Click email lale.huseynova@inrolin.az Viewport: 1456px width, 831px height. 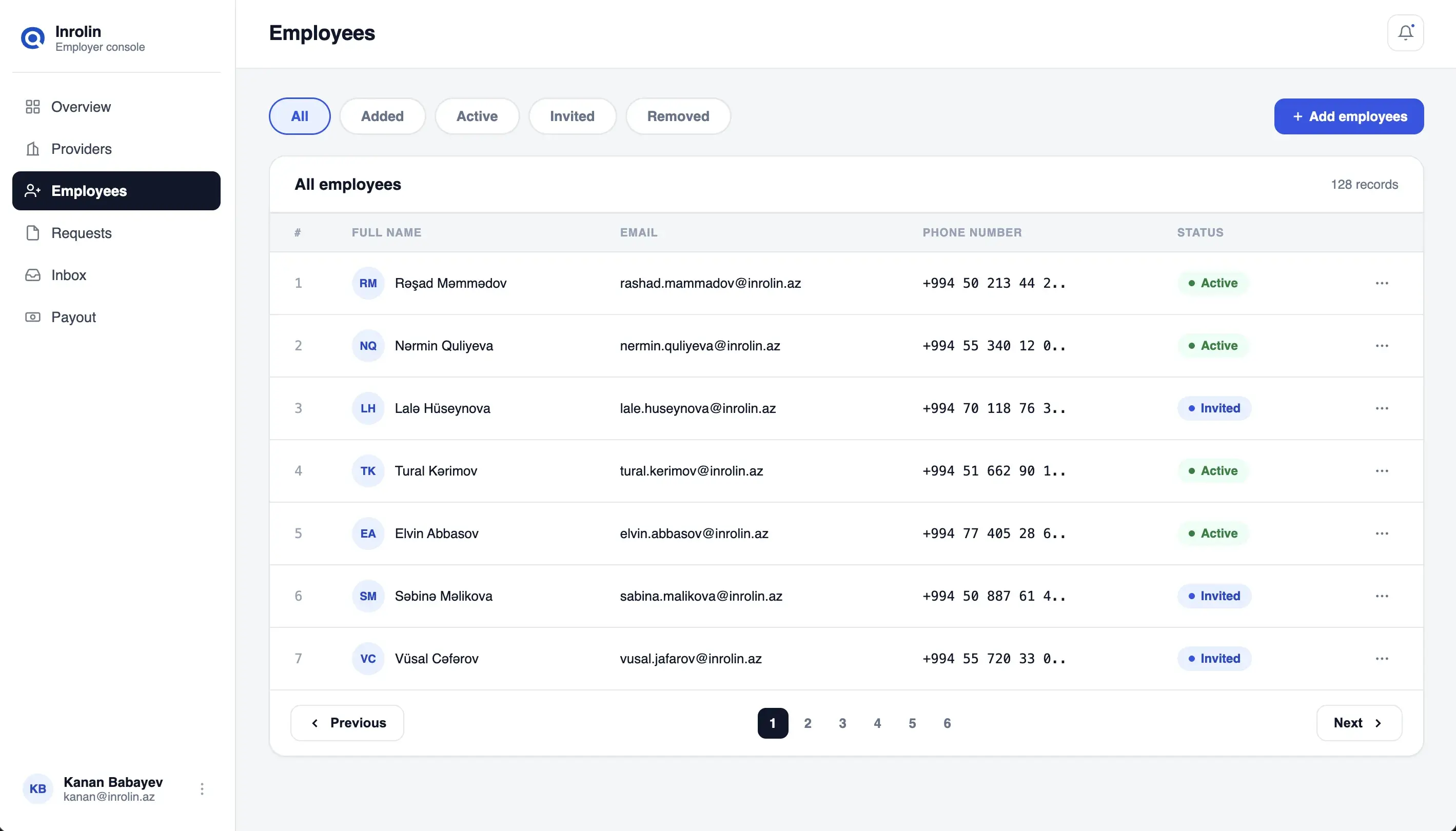(x=697, y=408)
